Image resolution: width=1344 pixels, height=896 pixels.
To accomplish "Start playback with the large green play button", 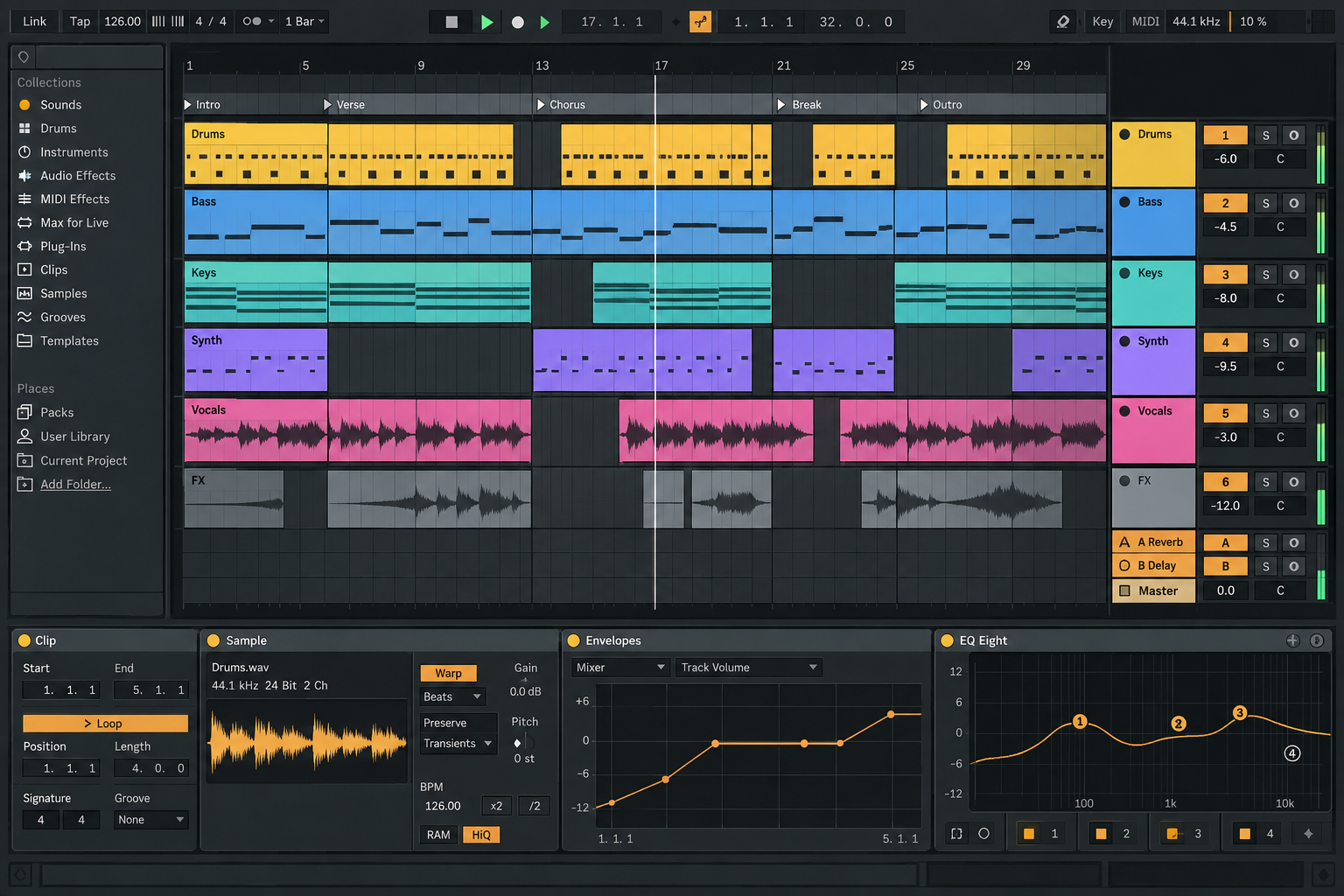I will [x=486, y=22].
